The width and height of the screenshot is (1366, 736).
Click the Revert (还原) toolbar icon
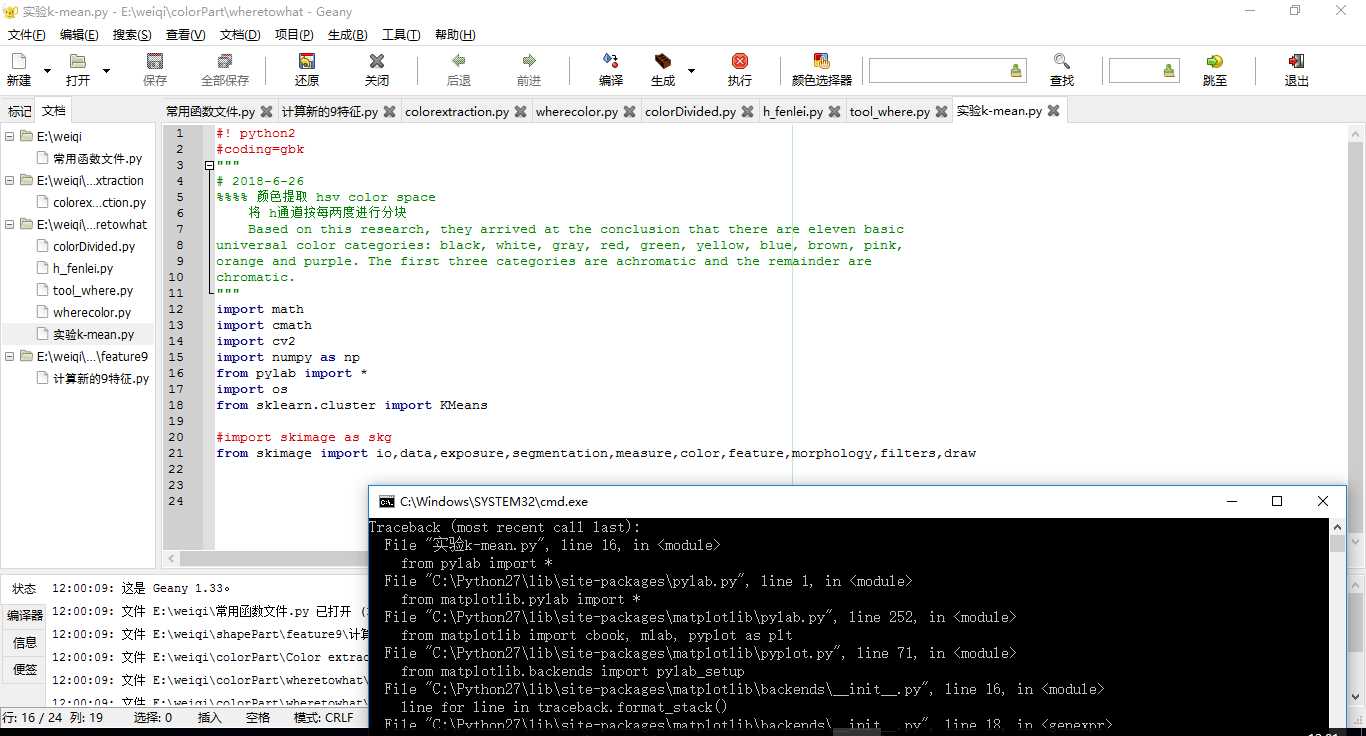[x=307, y=69]
